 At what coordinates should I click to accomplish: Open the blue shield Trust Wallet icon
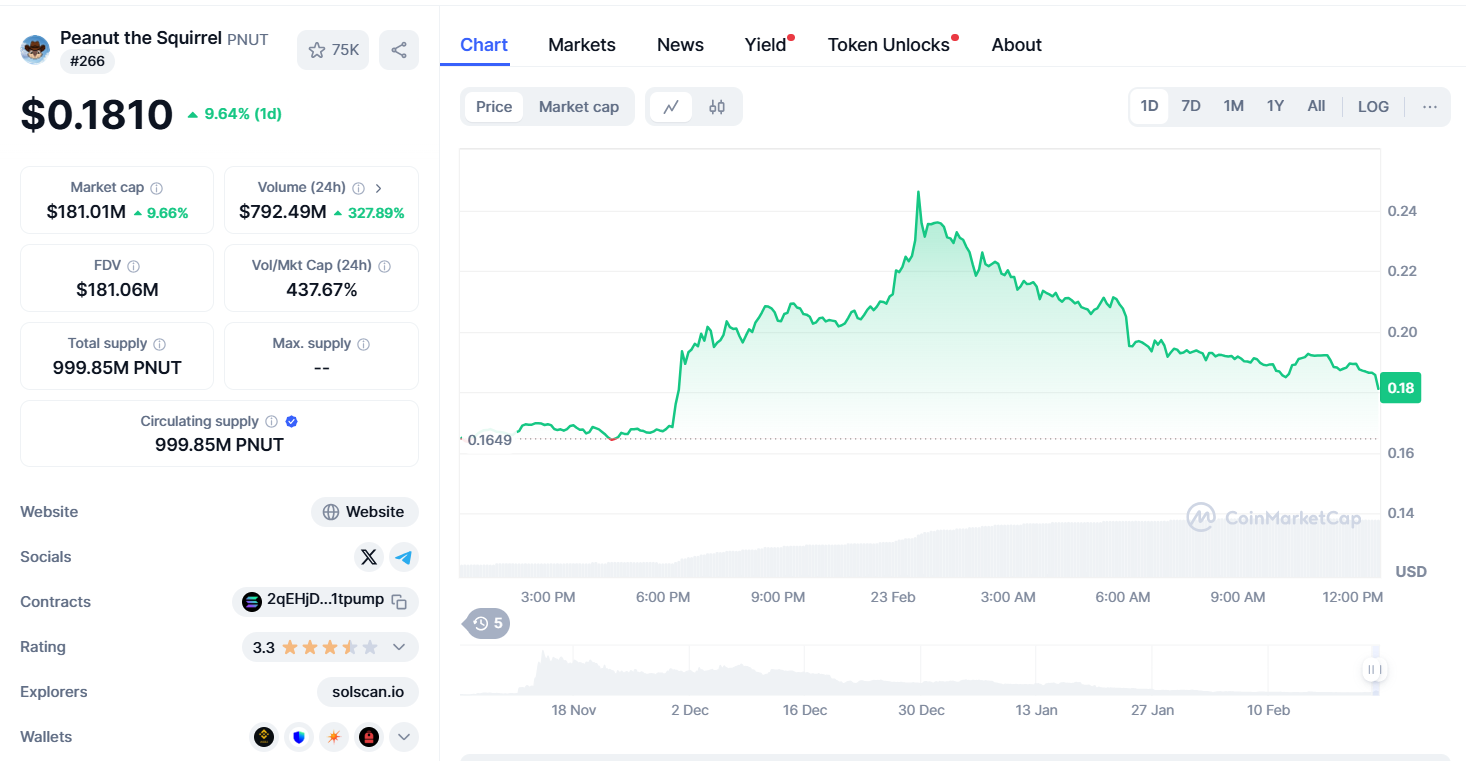click(x=299, y=737)
